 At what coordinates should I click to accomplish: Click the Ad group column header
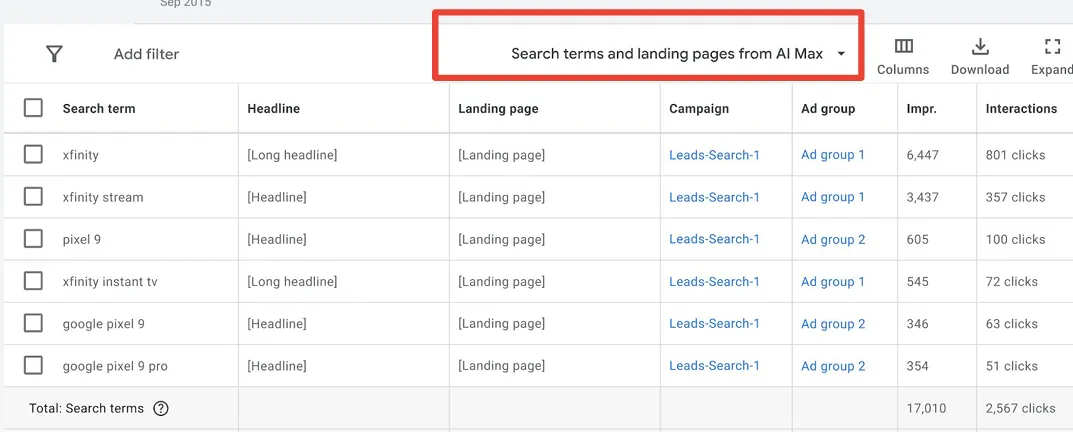coord(828,108)
